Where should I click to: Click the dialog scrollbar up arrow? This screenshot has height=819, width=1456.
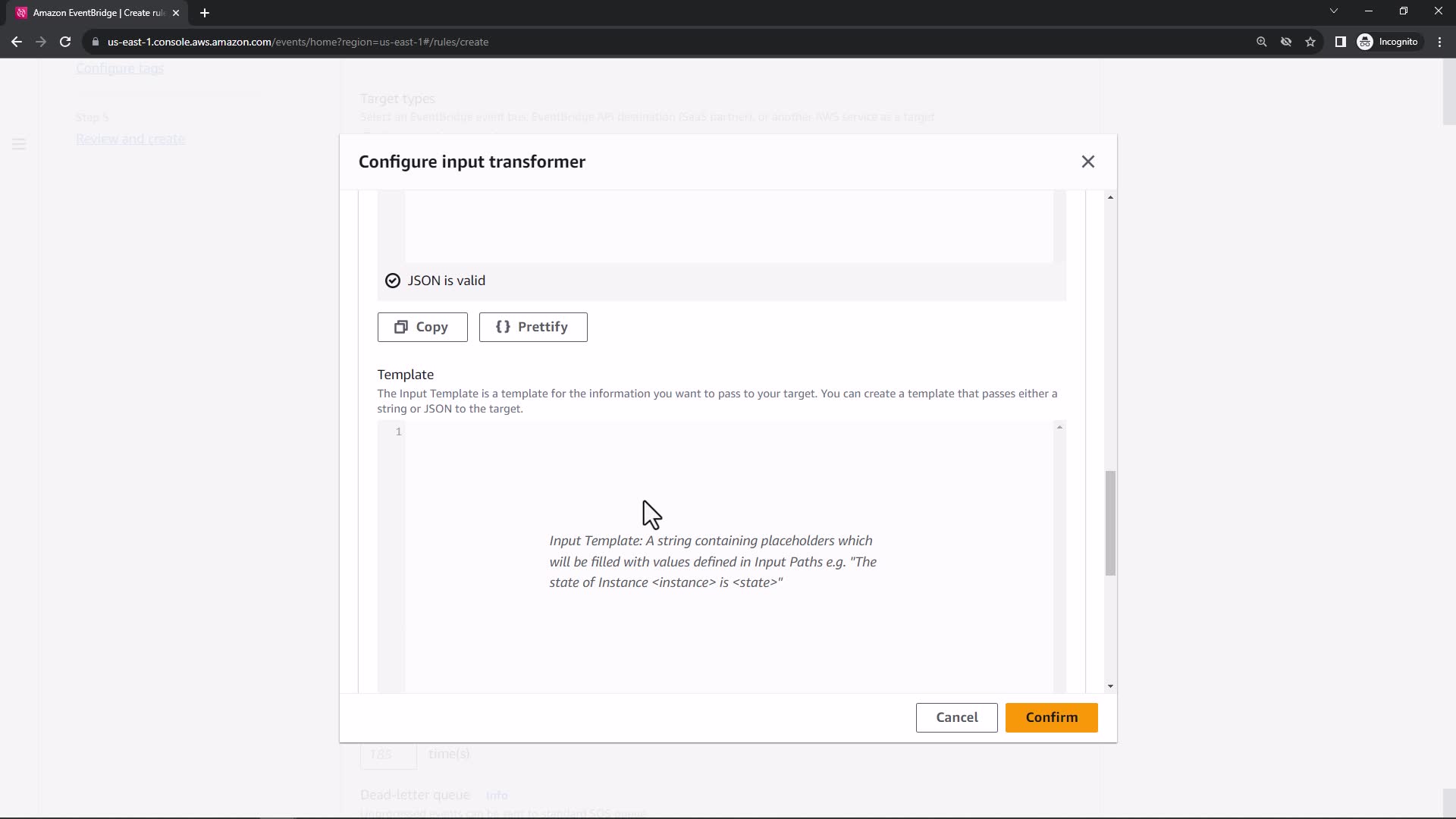tap(1110, 197)
